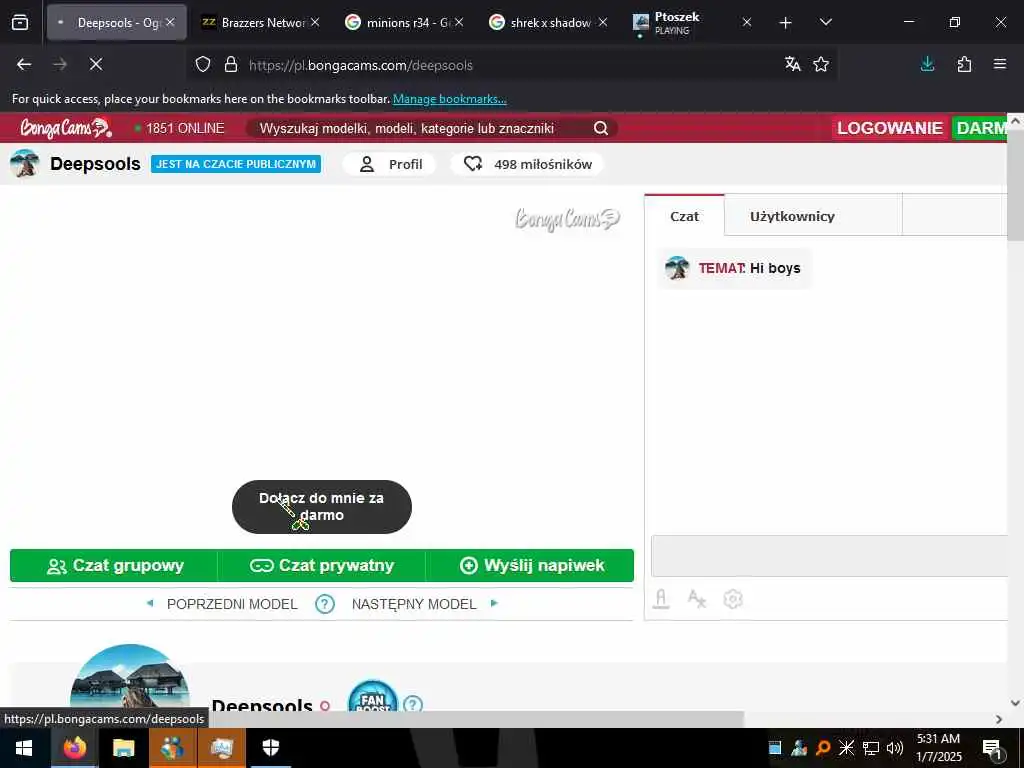This screenshot has height=768, width=1024.
Task: Open chat settings gear icon
Action: tap(733, 599)
